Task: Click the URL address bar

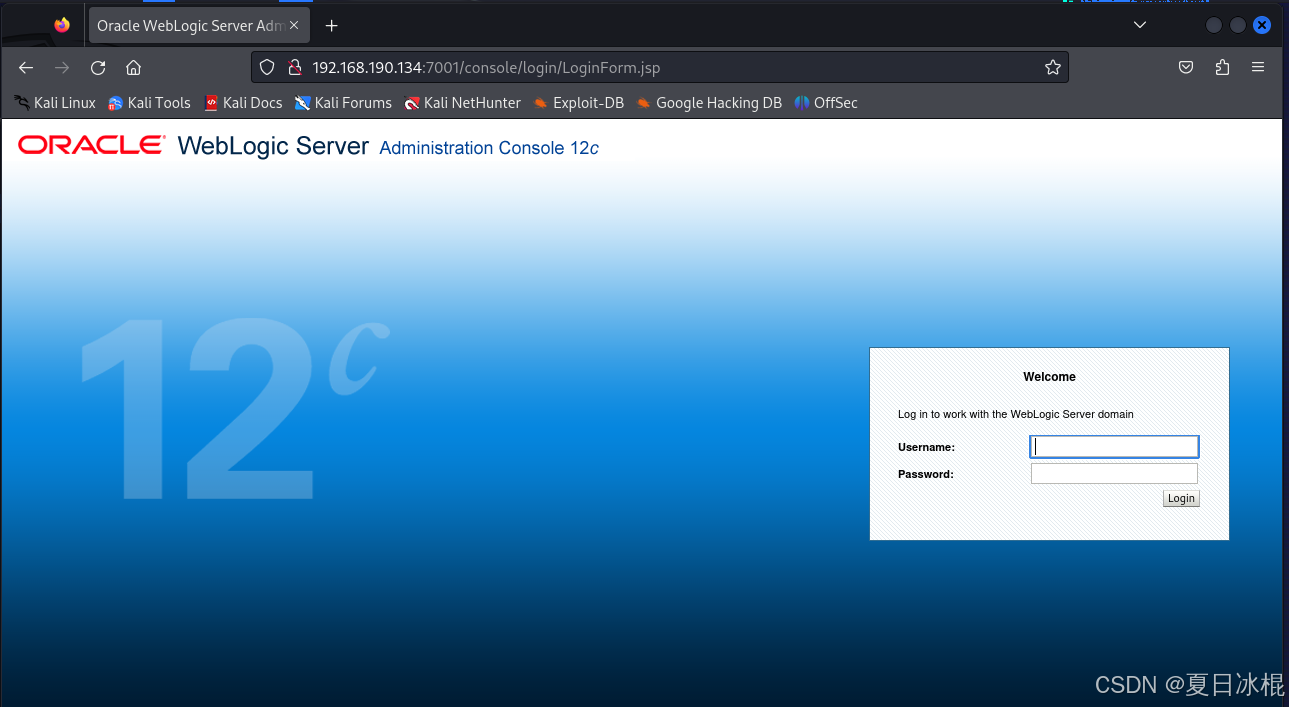Action: [660, 68]
